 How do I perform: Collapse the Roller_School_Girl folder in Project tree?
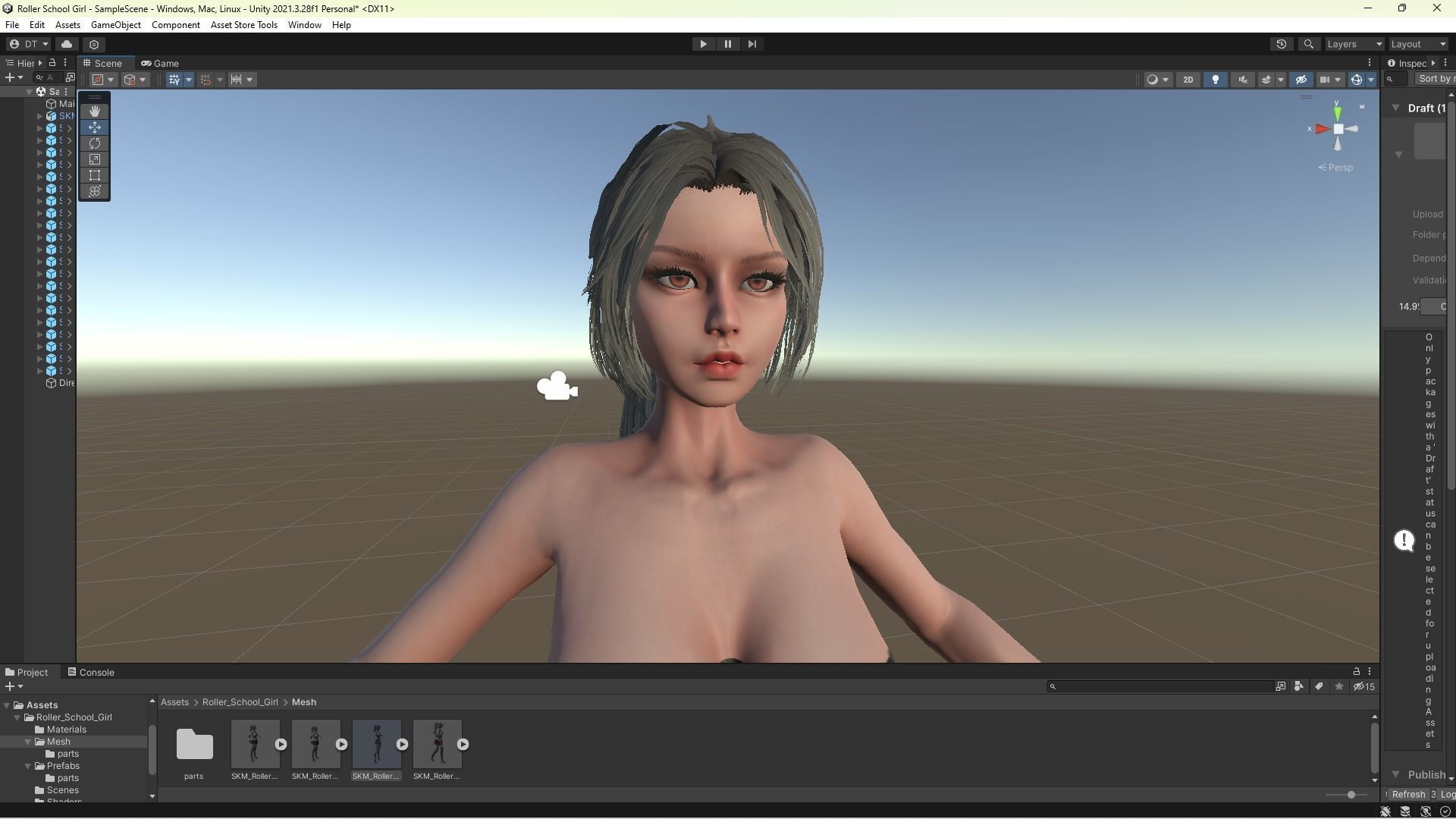17,717
